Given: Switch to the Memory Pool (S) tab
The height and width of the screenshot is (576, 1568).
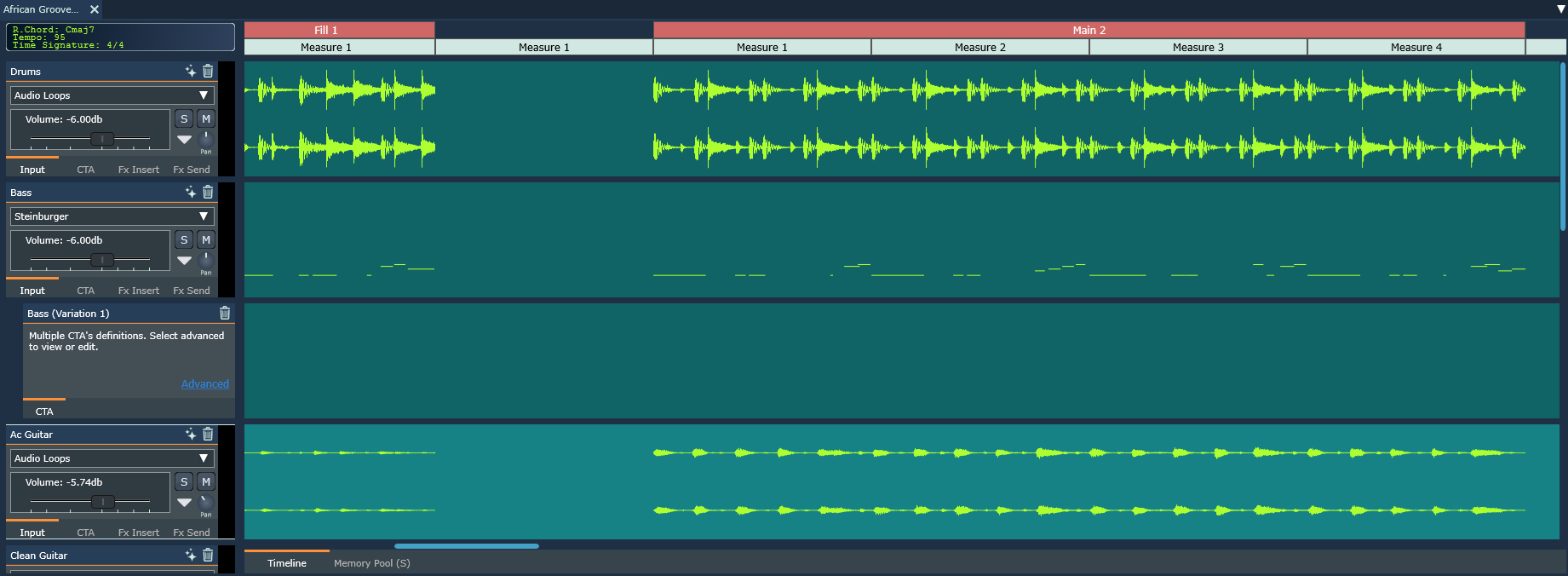Looking at the screenshot, I should [371, 563].
